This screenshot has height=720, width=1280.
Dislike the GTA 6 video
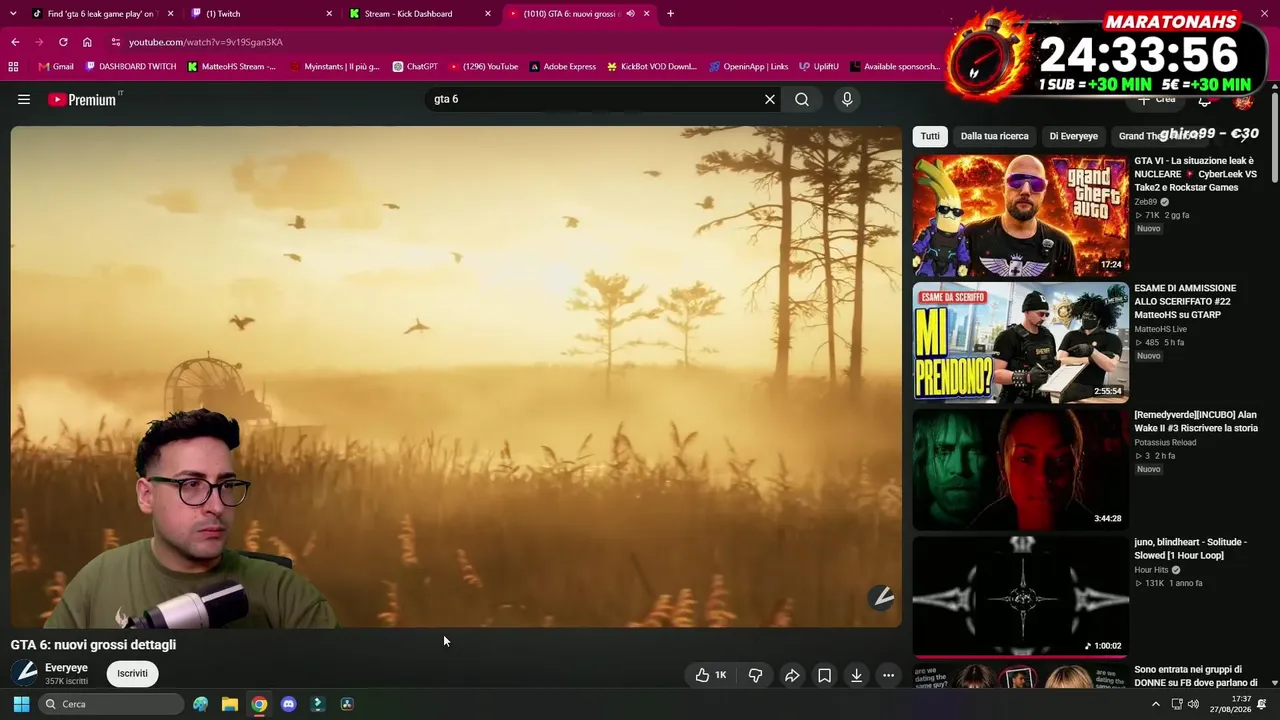coord(756,675)
